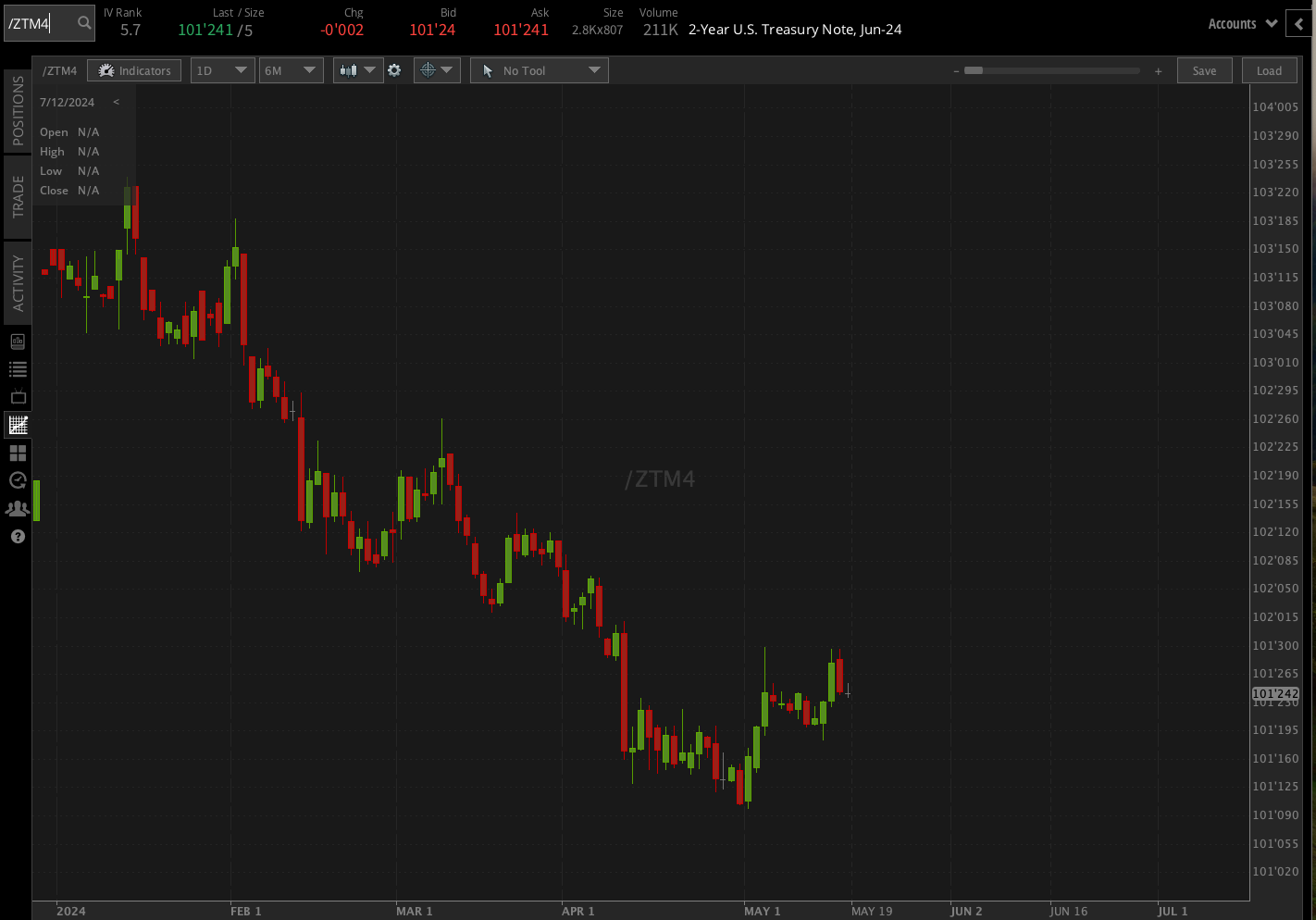Image resolution: width=1316 pixels, height=920 pixels.
Task: Open the watchlist lines icon in sidebar
Action: [18, 369]
